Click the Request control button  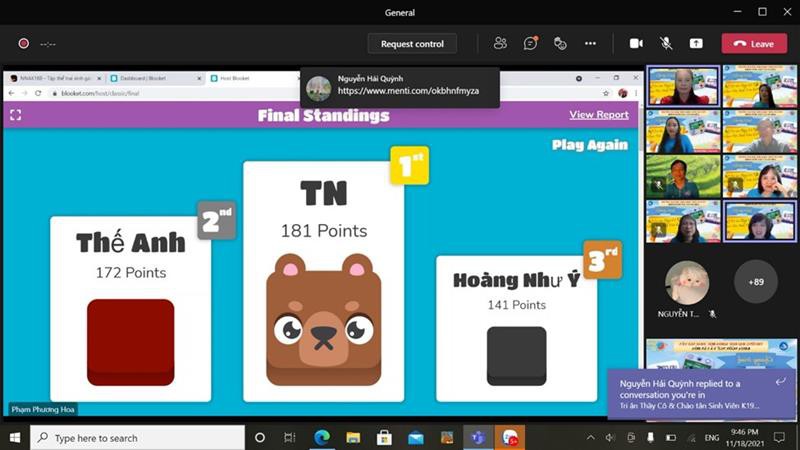[x=412, y=43]
